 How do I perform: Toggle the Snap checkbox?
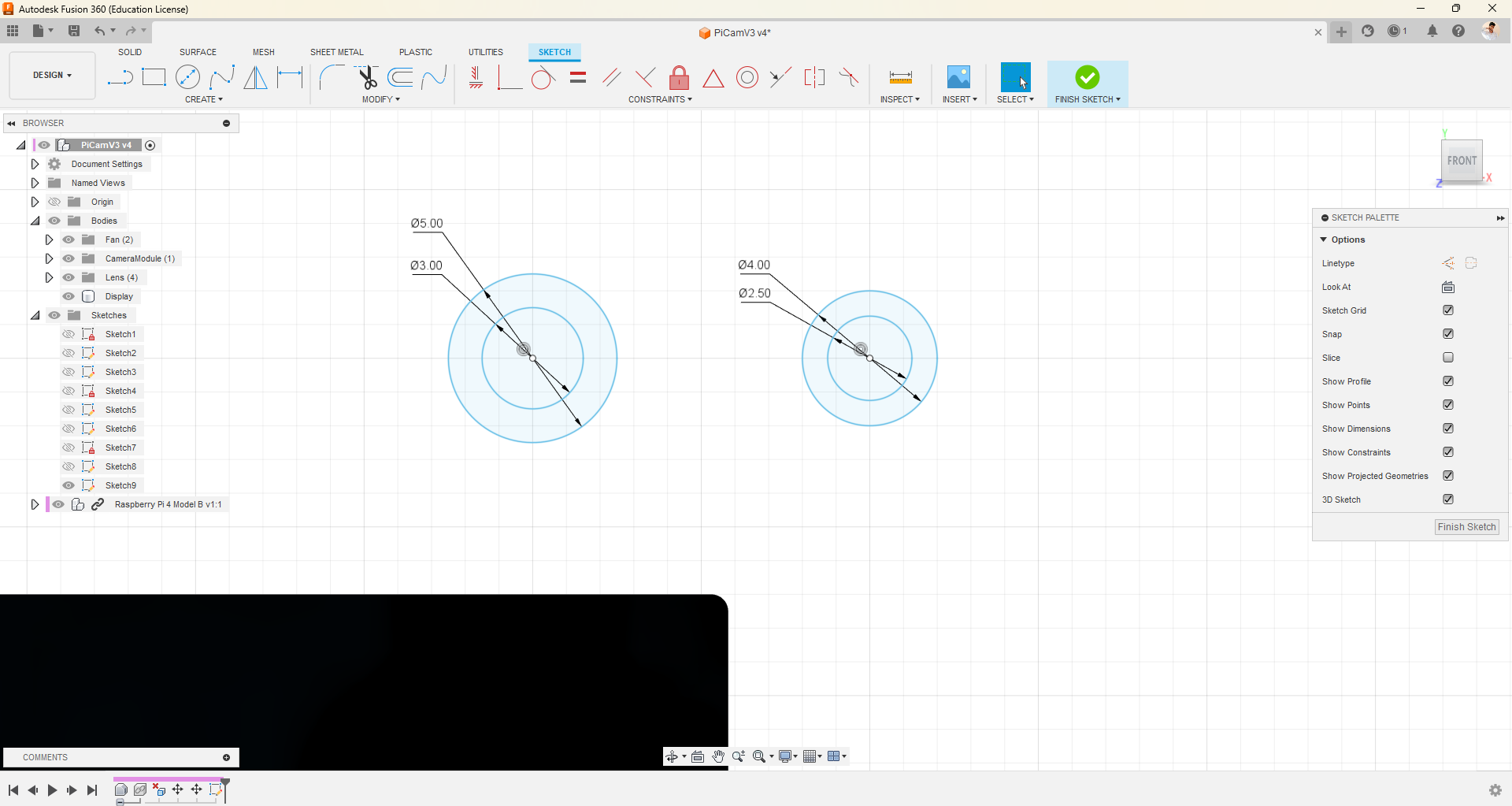click(x=1448, y=334)
